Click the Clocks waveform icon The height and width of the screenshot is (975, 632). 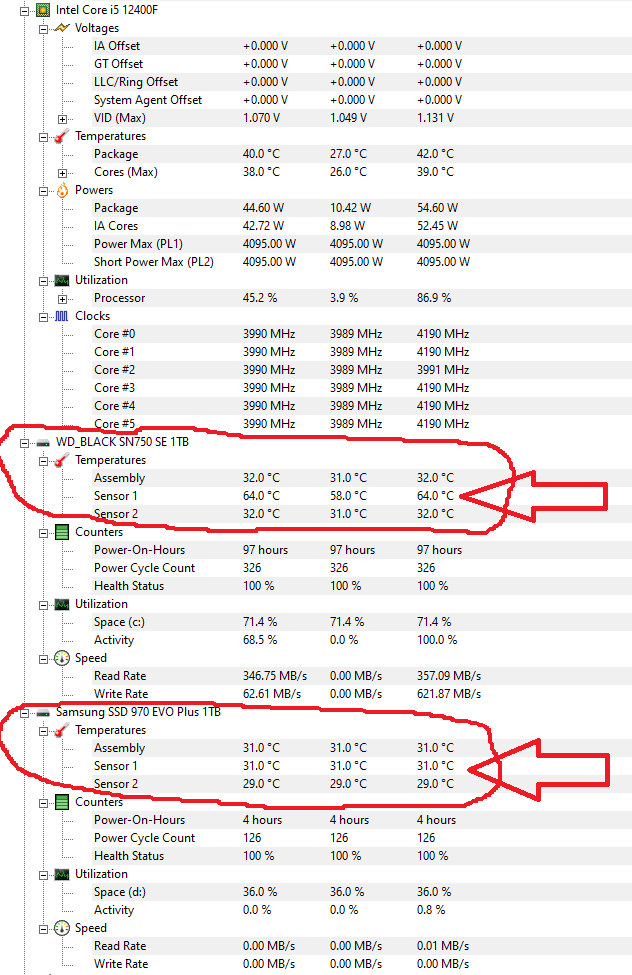point(62,316)
